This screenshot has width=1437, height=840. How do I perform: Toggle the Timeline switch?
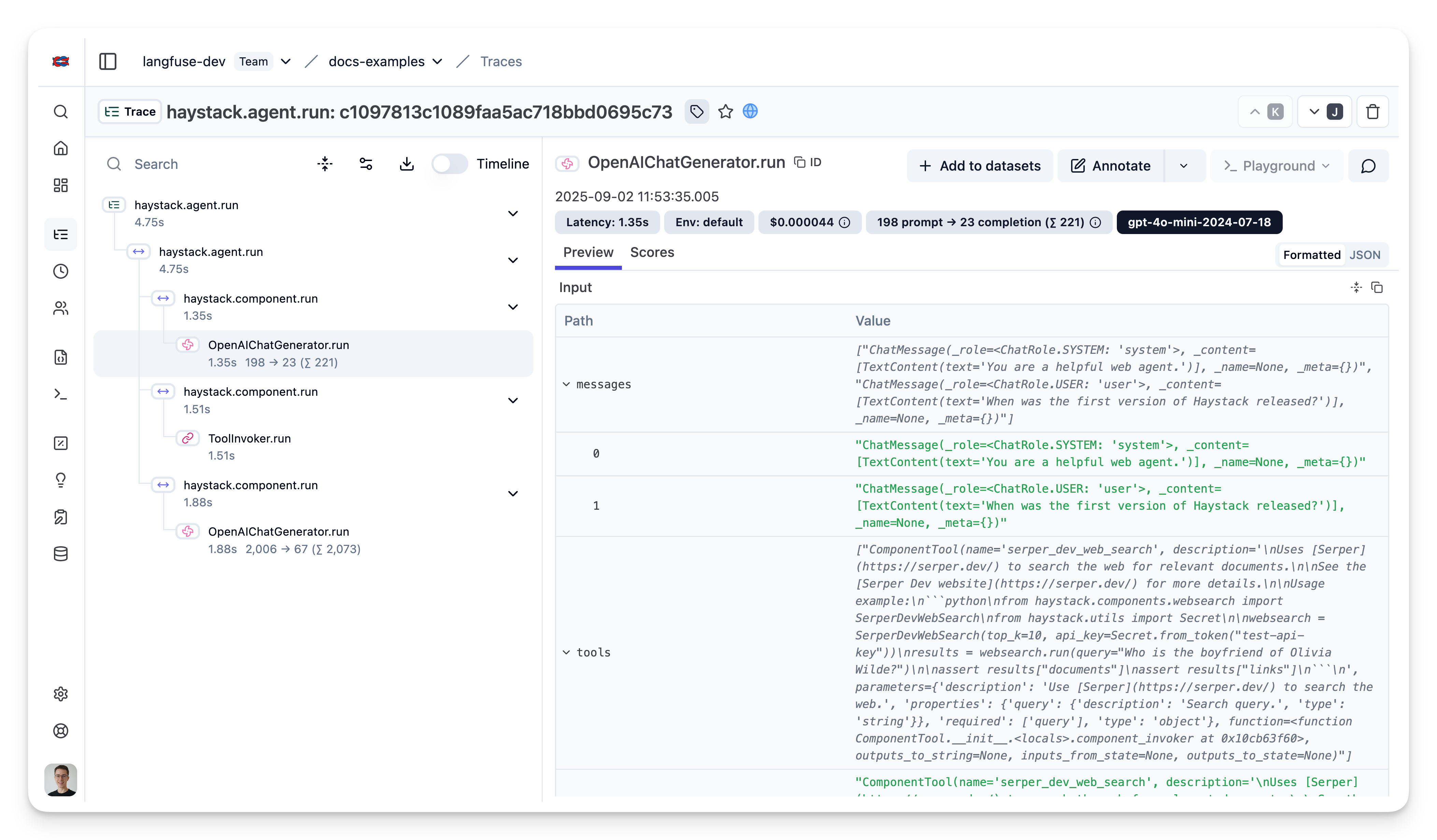(449, 164)
